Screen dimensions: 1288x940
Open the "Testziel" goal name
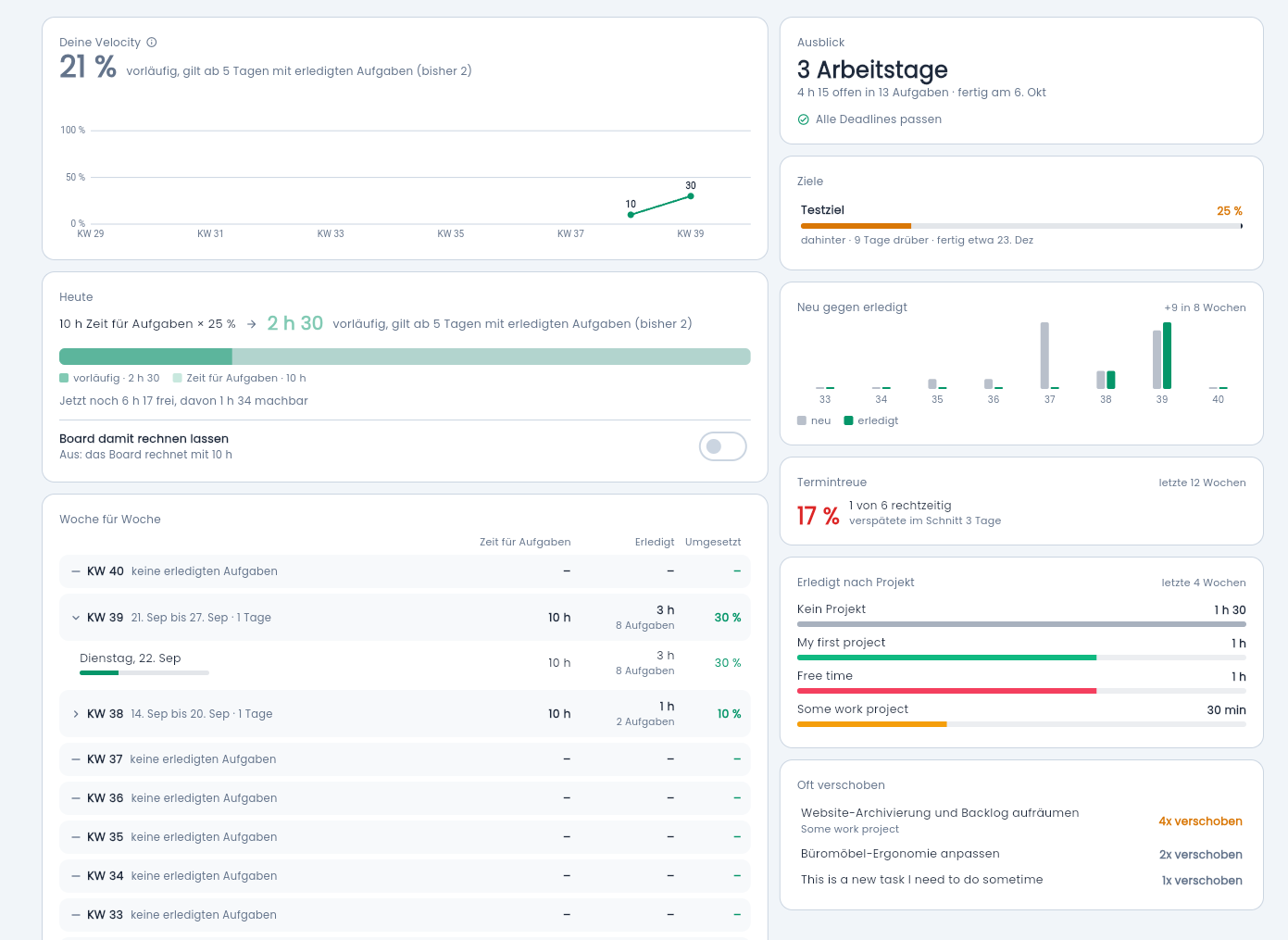pyautogui.click(x=822, y=210)
